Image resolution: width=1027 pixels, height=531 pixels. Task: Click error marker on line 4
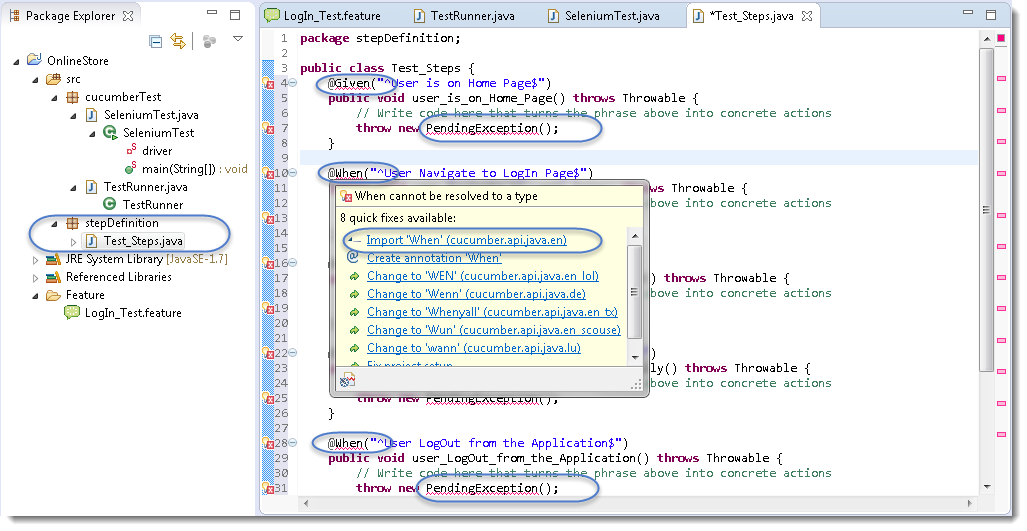point(267,83)
